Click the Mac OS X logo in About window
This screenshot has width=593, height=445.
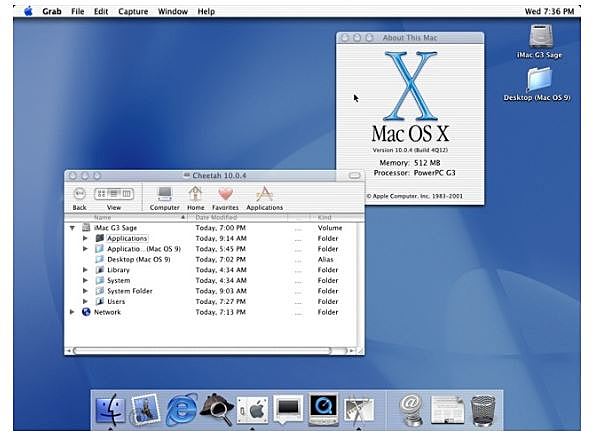(411, 86)
